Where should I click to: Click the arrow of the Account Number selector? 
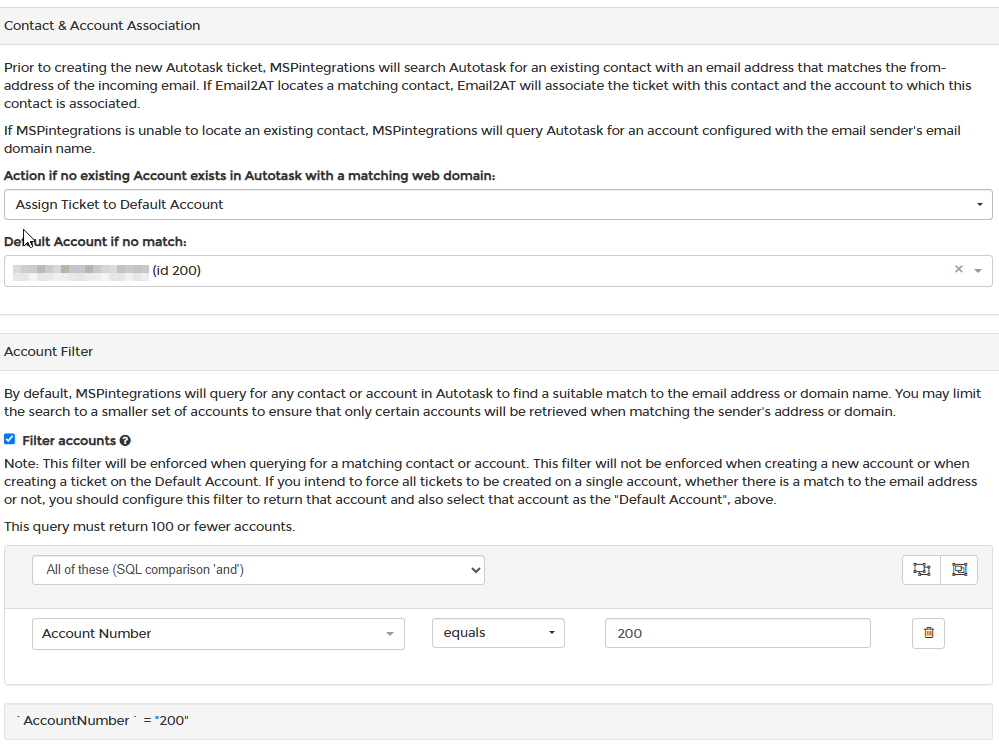pos(389,634)
